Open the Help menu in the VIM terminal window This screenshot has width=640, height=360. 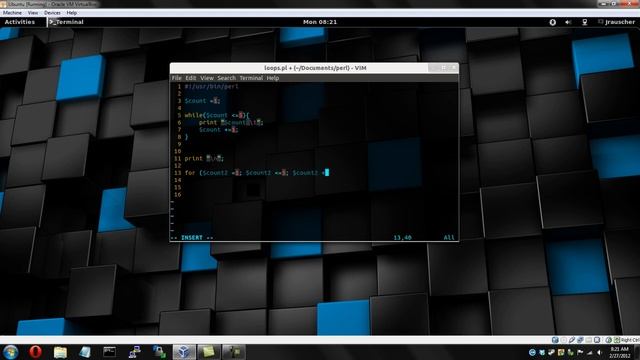pyautogui.click(x=273, y=78)
